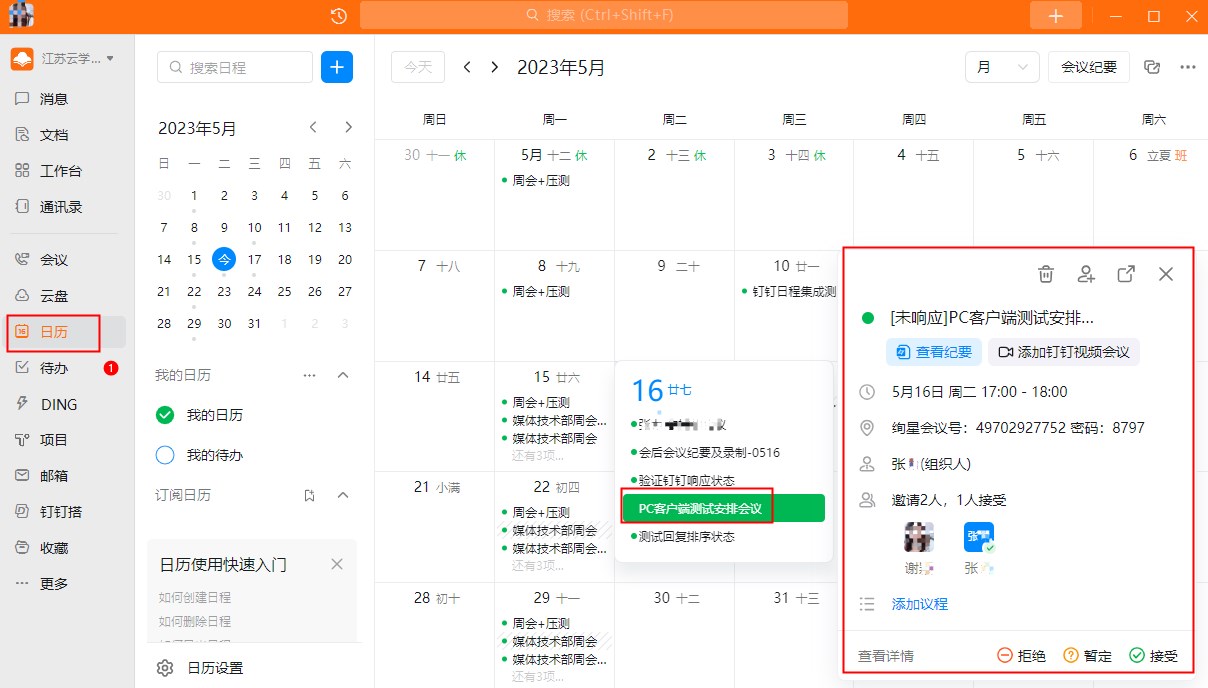Collapse the 我的日历 section
Viewport: 1208px width, 688px height.
(x=343, y=375)
